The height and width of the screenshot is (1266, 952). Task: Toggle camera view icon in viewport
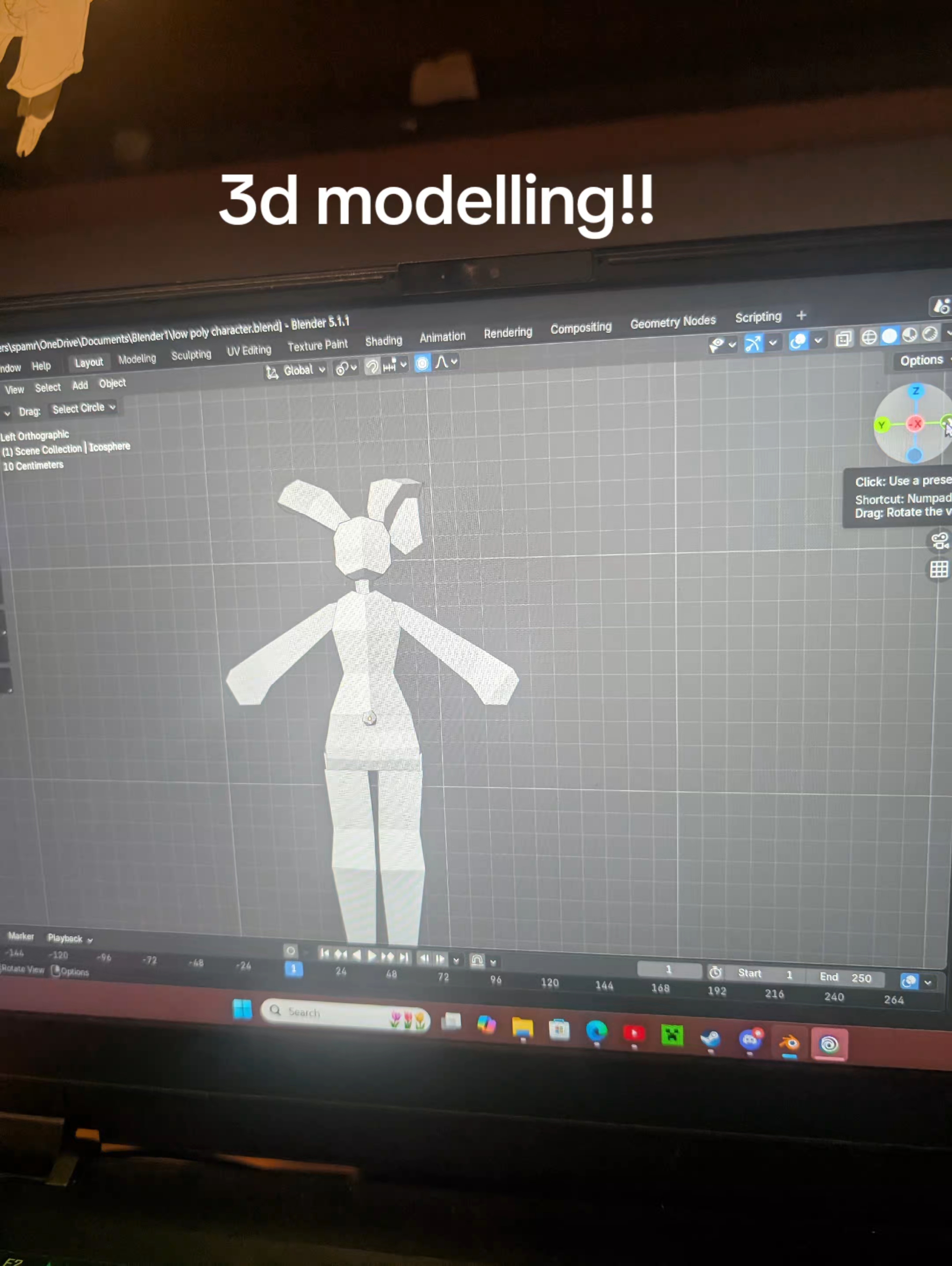[939, 540]
